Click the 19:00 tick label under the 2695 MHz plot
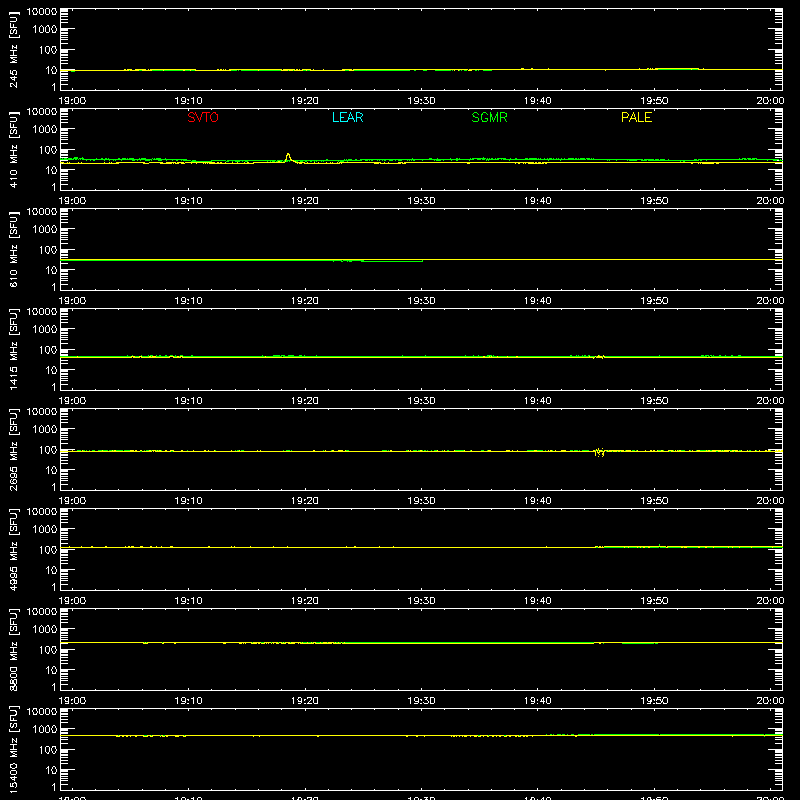Image resolution: width=800 pixels, height=800 pixels. click(72, 501)
